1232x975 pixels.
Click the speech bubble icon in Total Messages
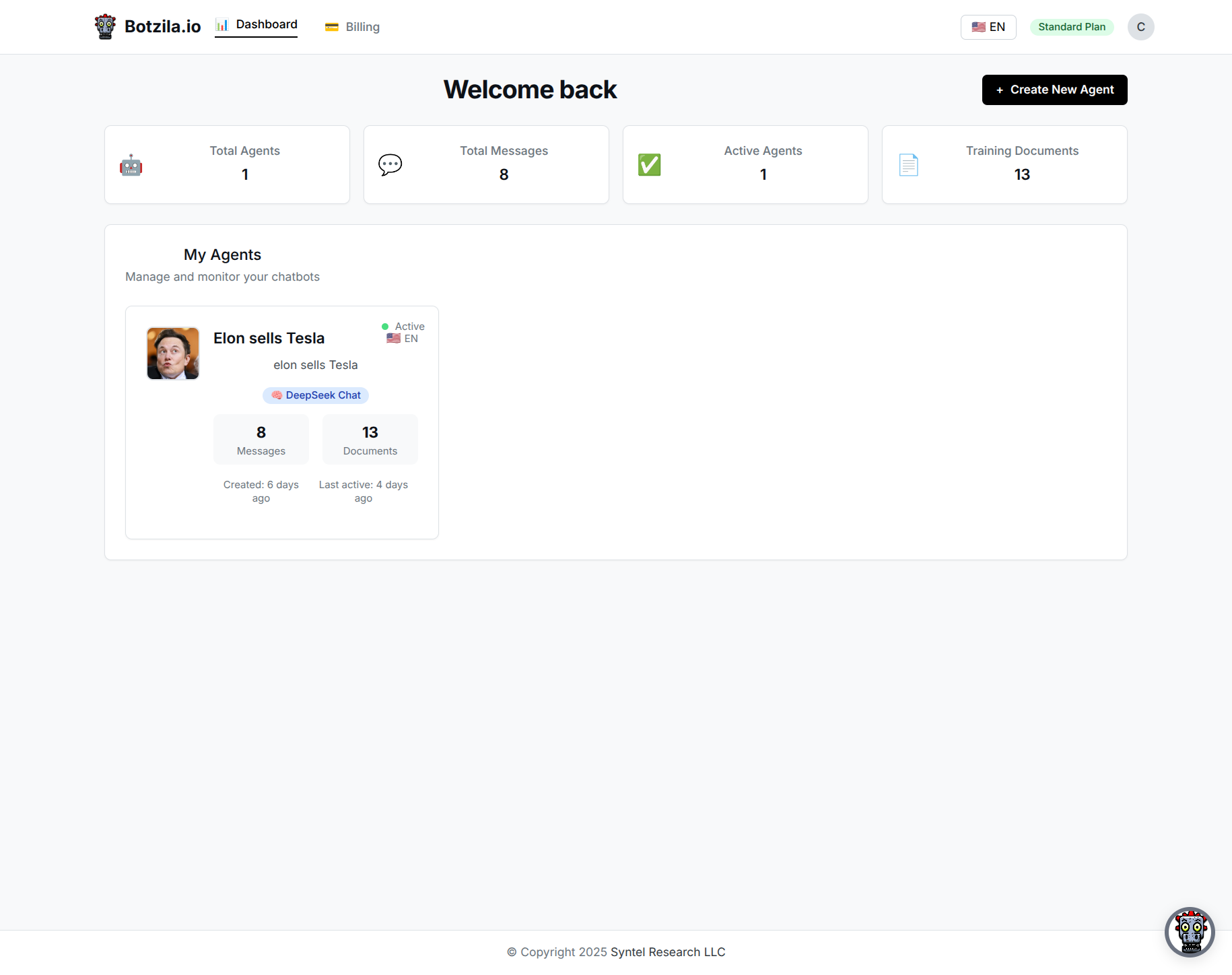click(x=390, y=165)
